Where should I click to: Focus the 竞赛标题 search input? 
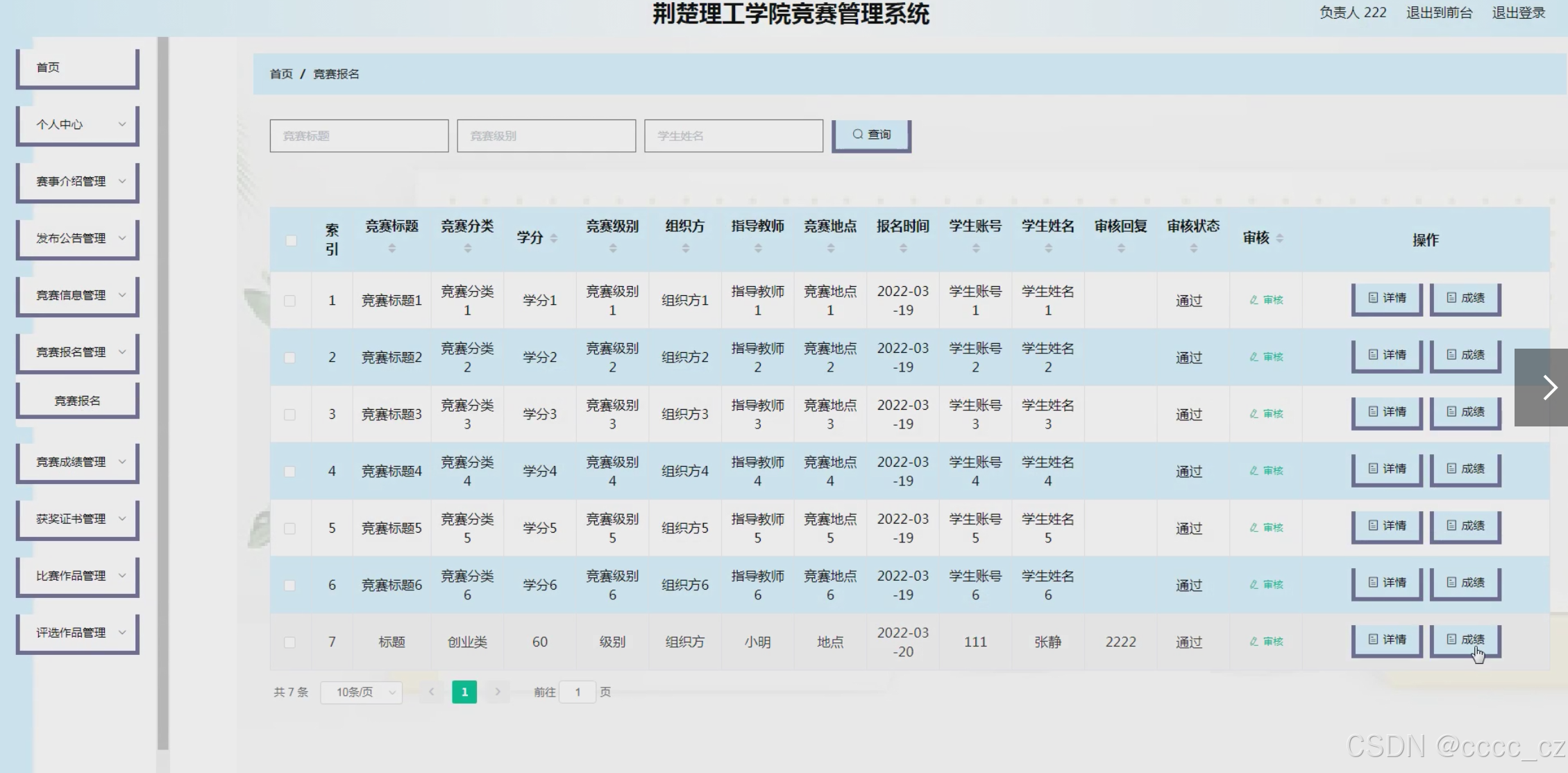359,136
